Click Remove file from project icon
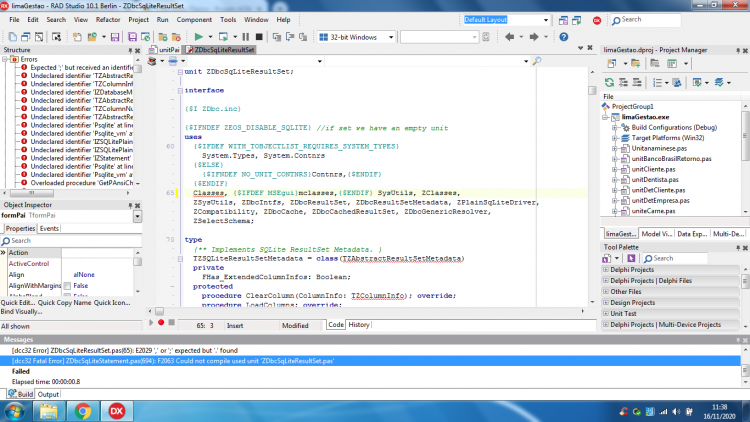Viewport: 750px width, 422px height. point(176,37)
